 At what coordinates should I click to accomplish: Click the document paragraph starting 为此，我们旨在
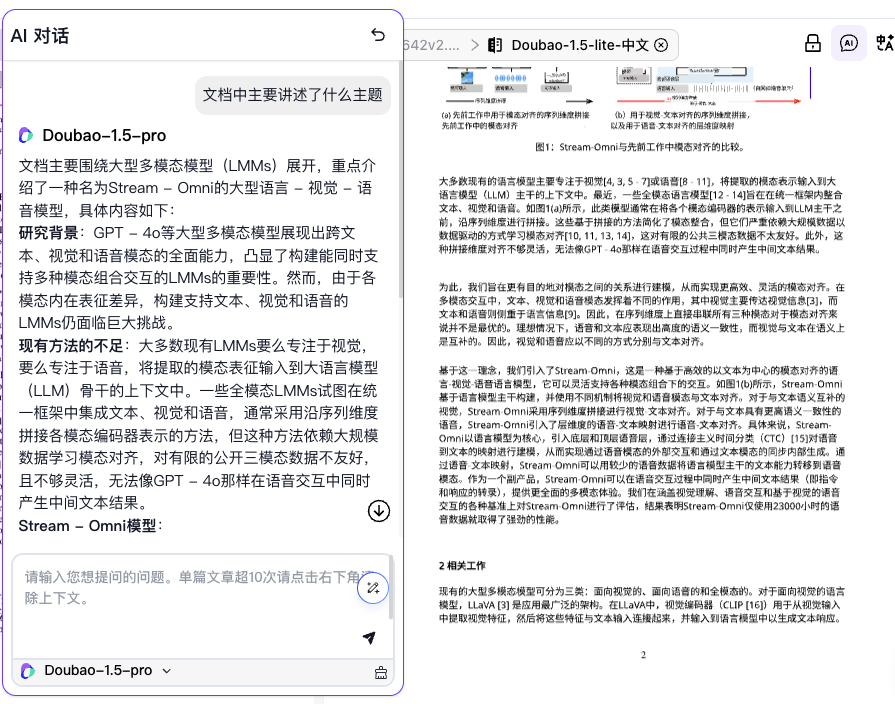tap(641, 314)
